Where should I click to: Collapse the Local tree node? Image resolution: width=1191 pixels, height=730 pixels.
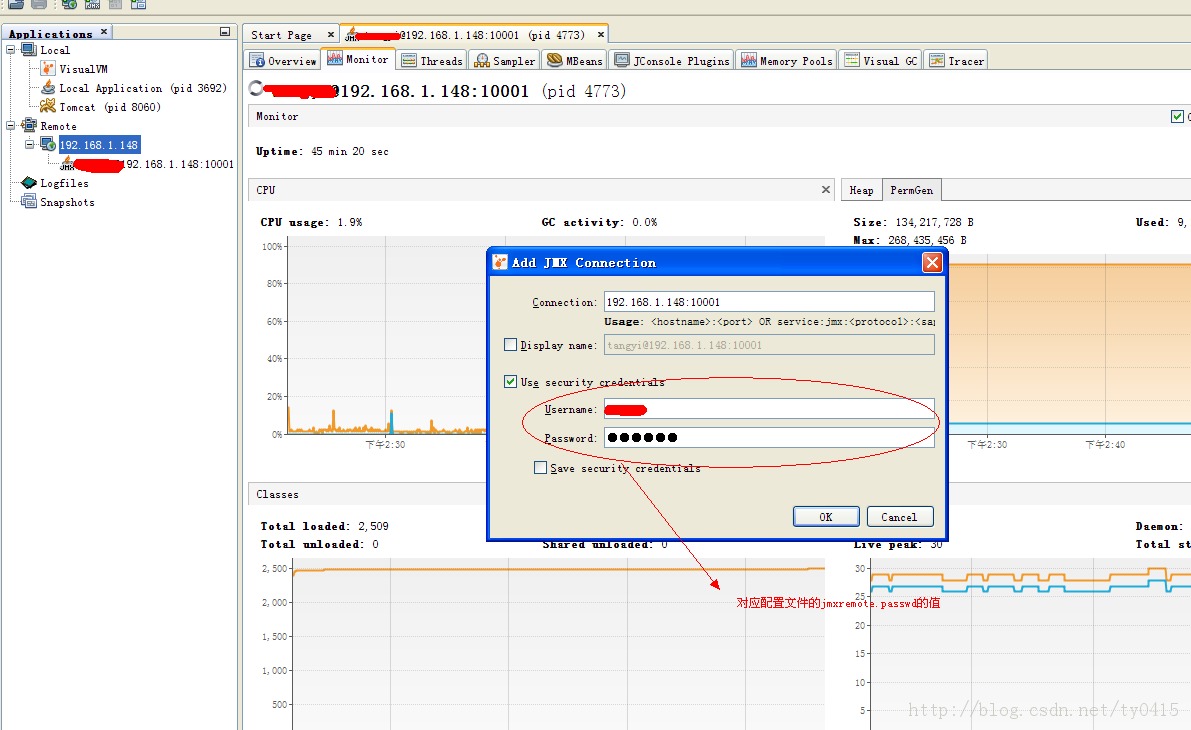(x=11, y=50)
